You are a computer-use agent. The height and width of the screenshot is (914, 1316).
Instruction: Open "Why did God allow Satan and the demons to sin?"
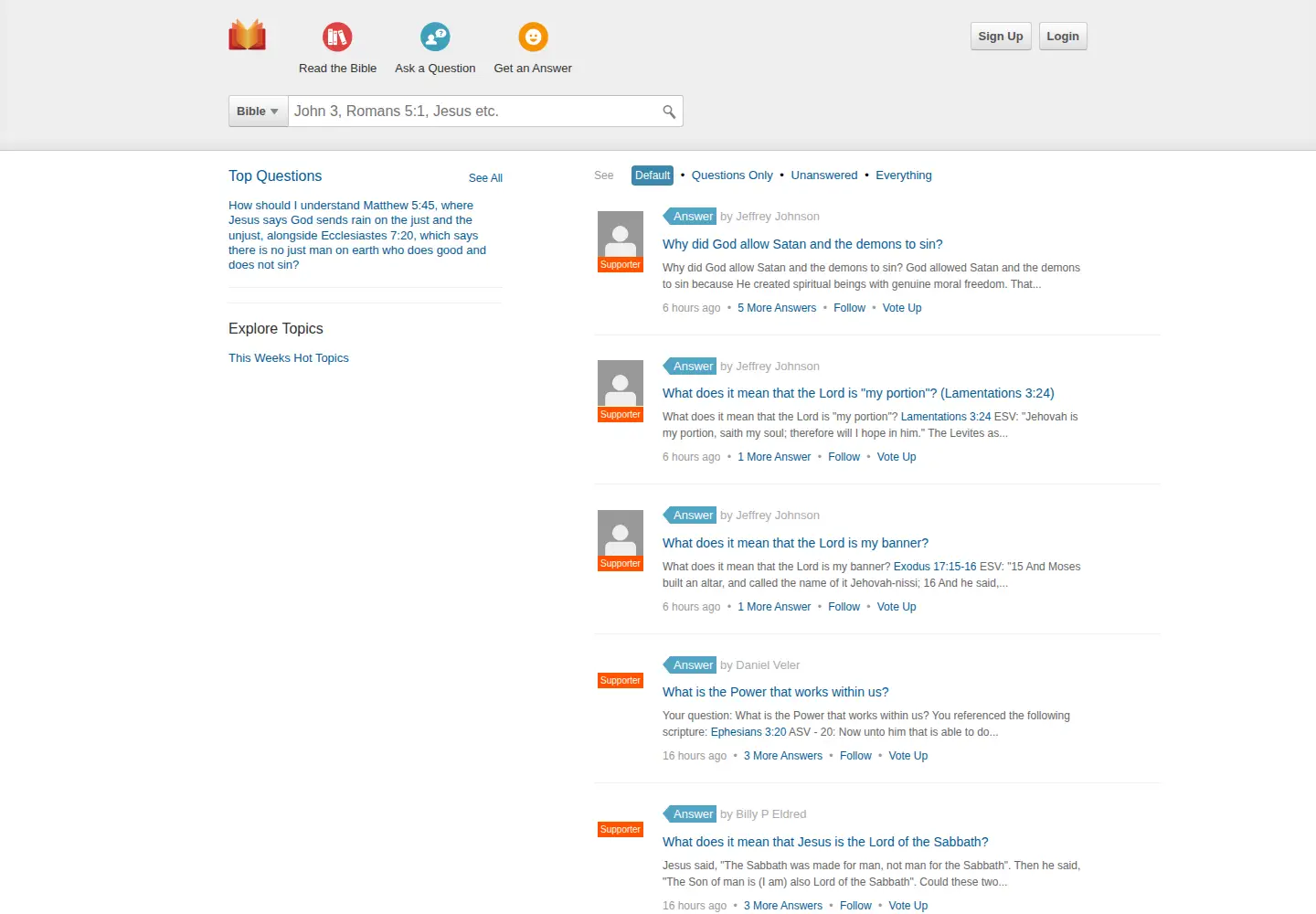(x=802, y=244)
